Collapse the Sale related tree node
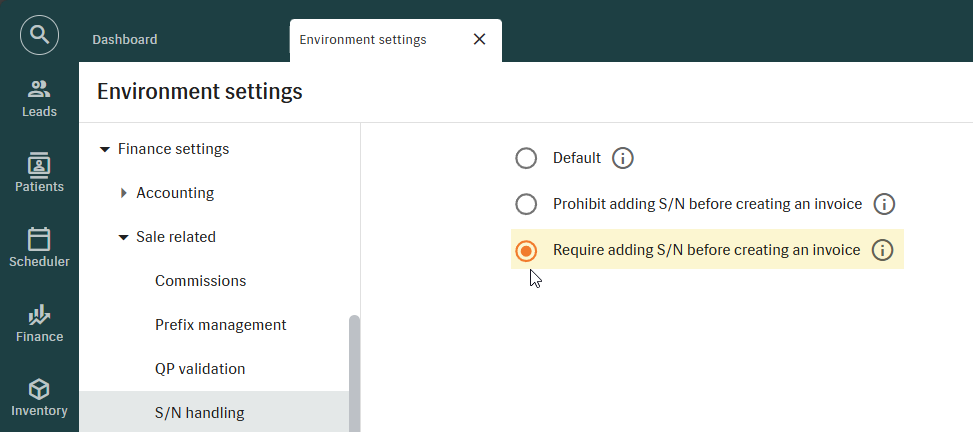 tap(124, 238)
